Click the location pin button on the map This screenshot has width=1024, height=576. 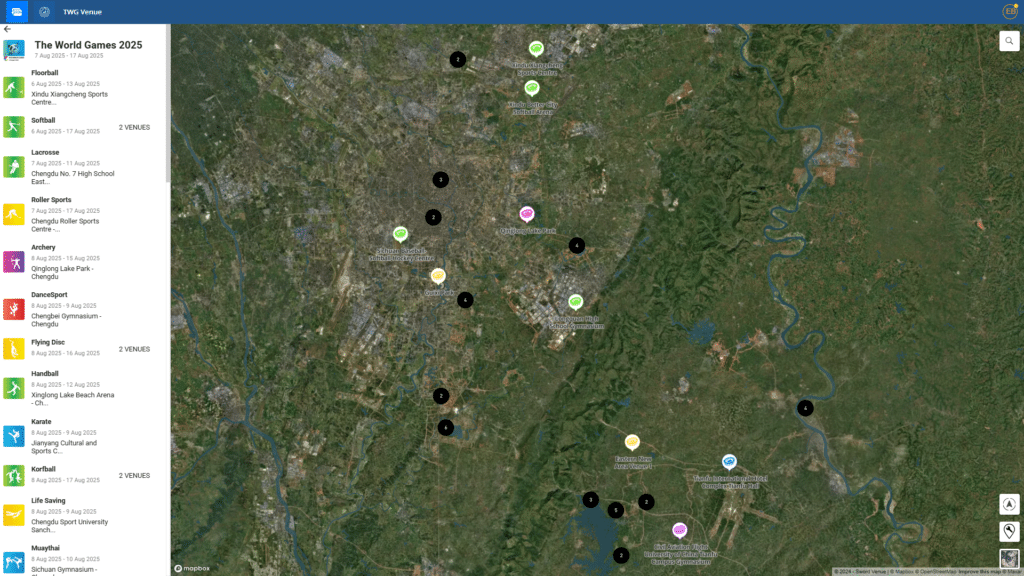1009,531
